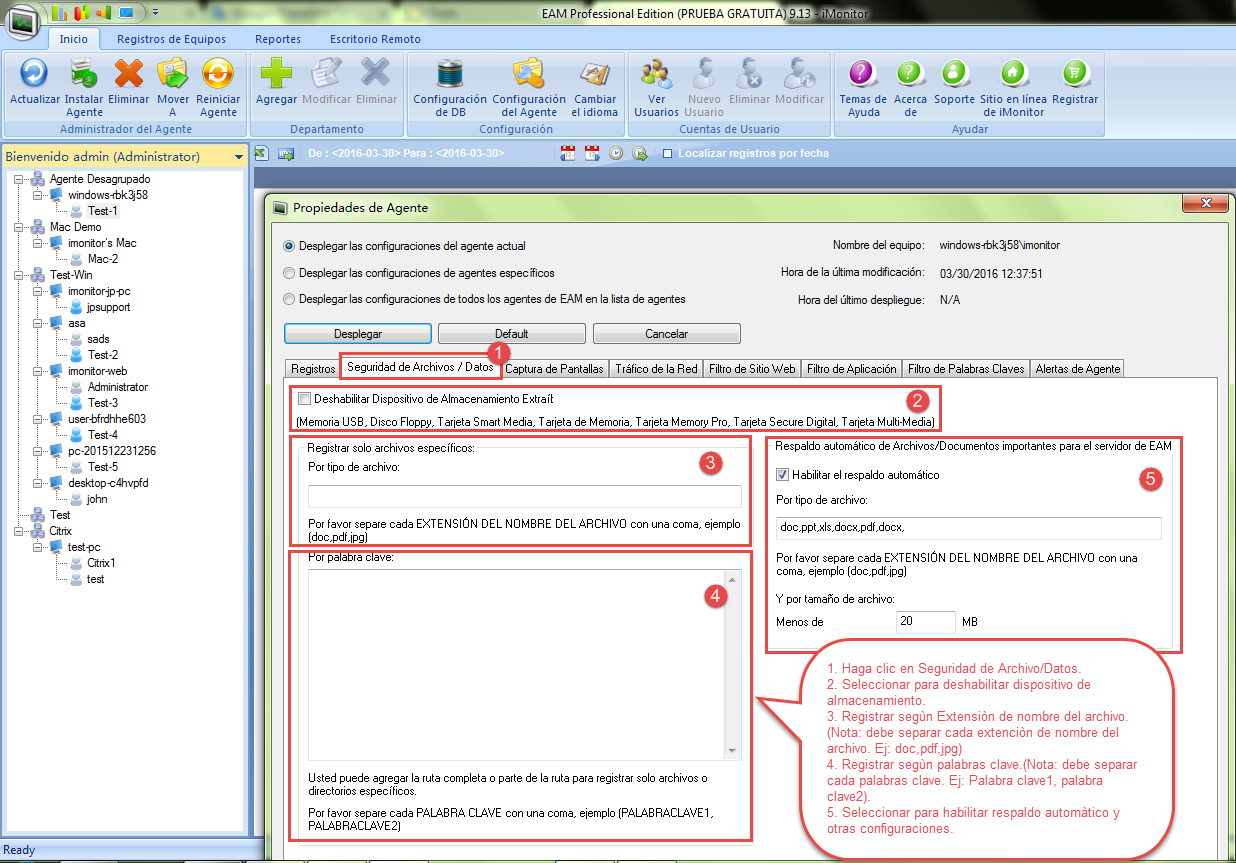Enable Localizar registros por fecha checkbox
Screen dimensions: 1236x863
point(668,154)
